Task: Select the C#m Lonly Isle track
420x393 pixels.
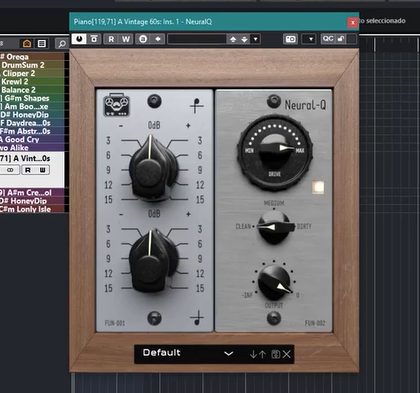Action: point(32,209)
